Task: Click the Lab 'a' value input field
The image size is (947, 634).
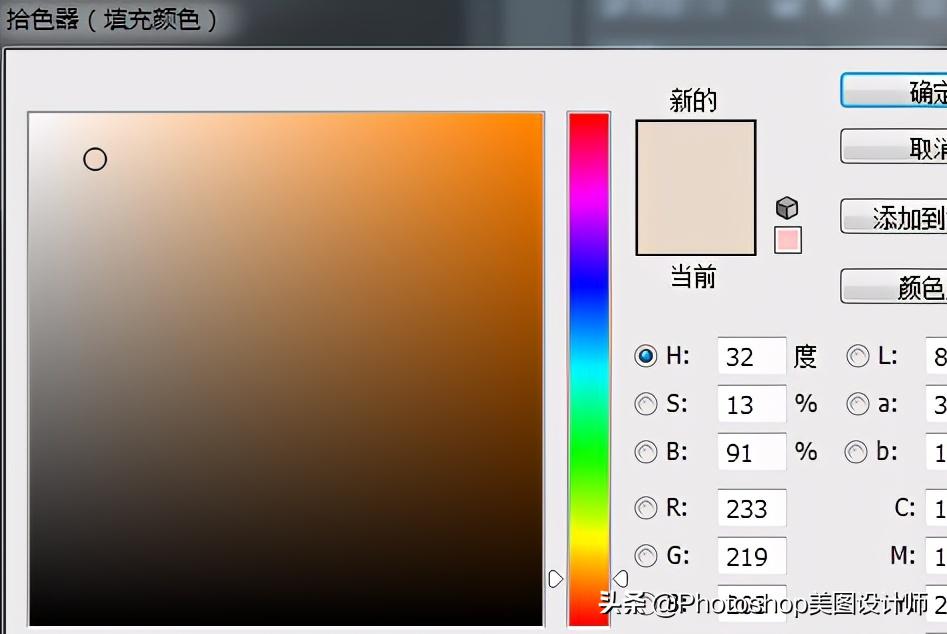Action: pos(937,404)
